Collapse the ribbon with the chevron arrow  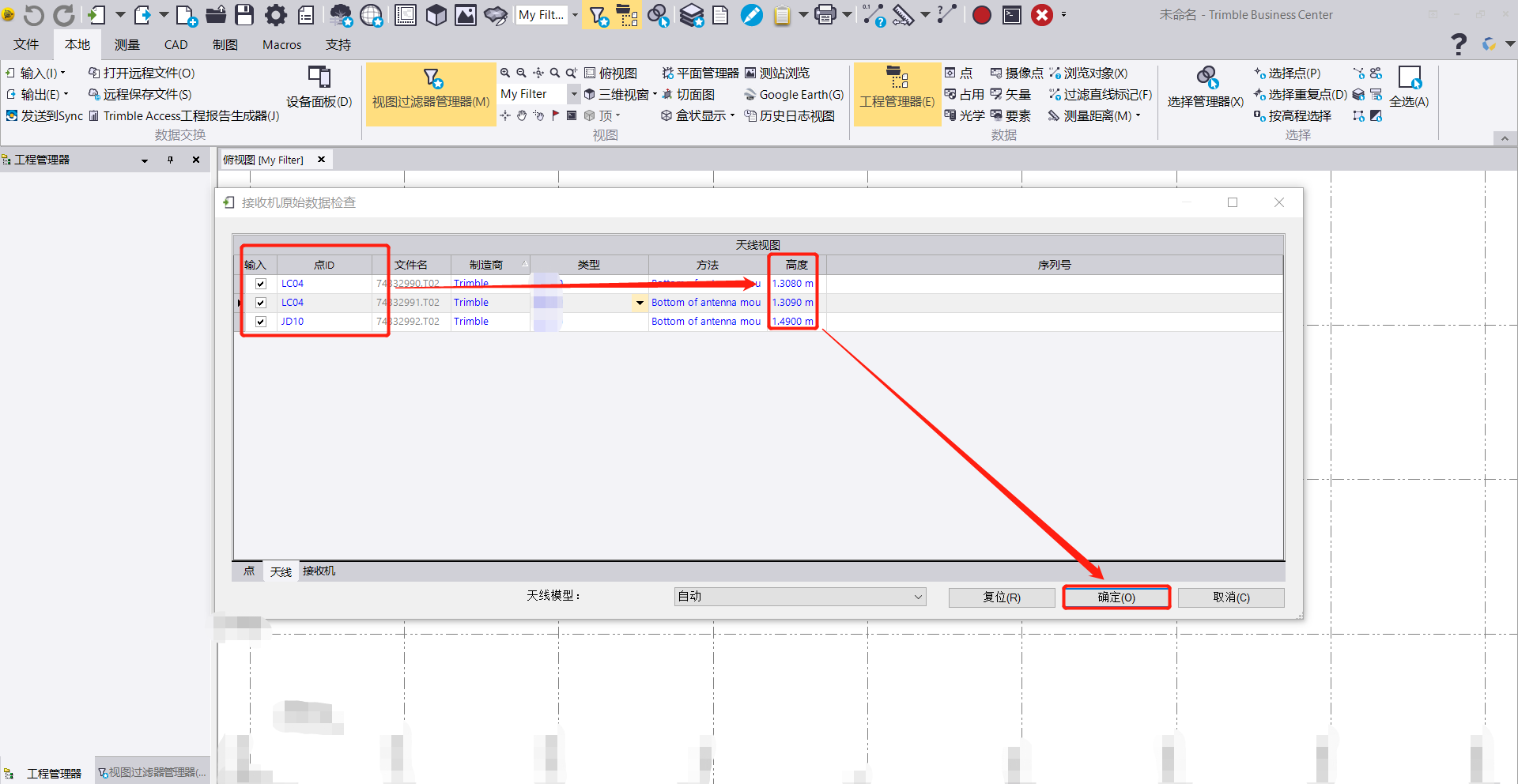click(x=1505, y=138)
